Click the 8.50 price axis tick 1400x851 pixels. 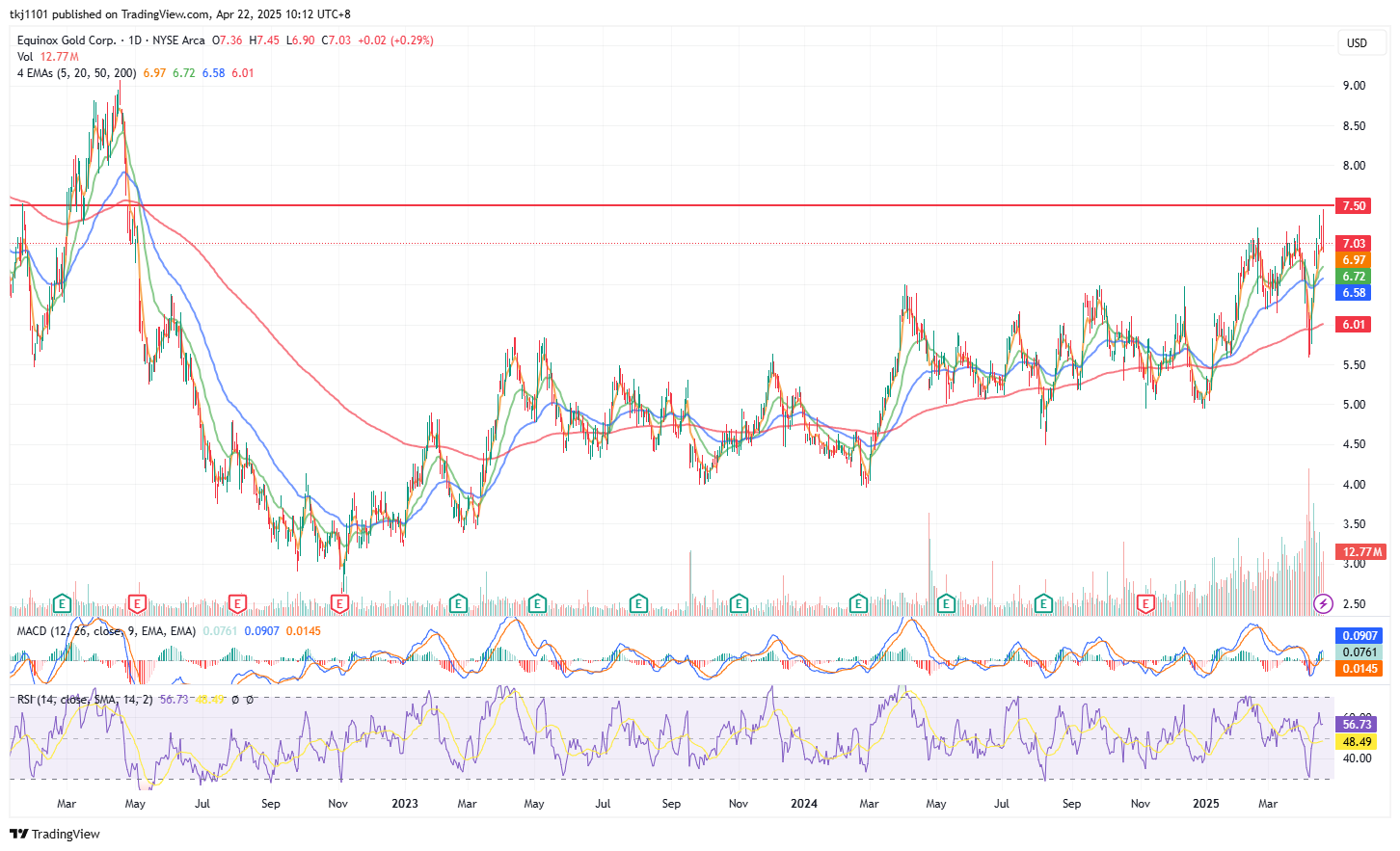click(1354, 126)
